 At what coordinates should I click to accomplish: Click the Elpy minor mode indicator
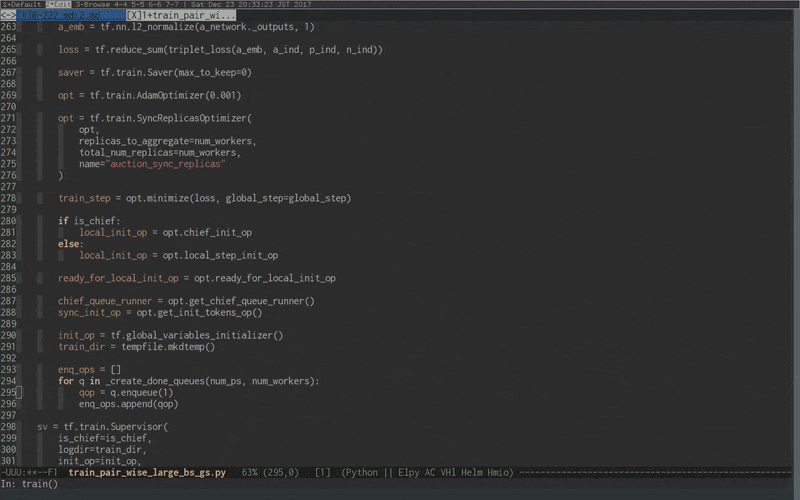409,472
